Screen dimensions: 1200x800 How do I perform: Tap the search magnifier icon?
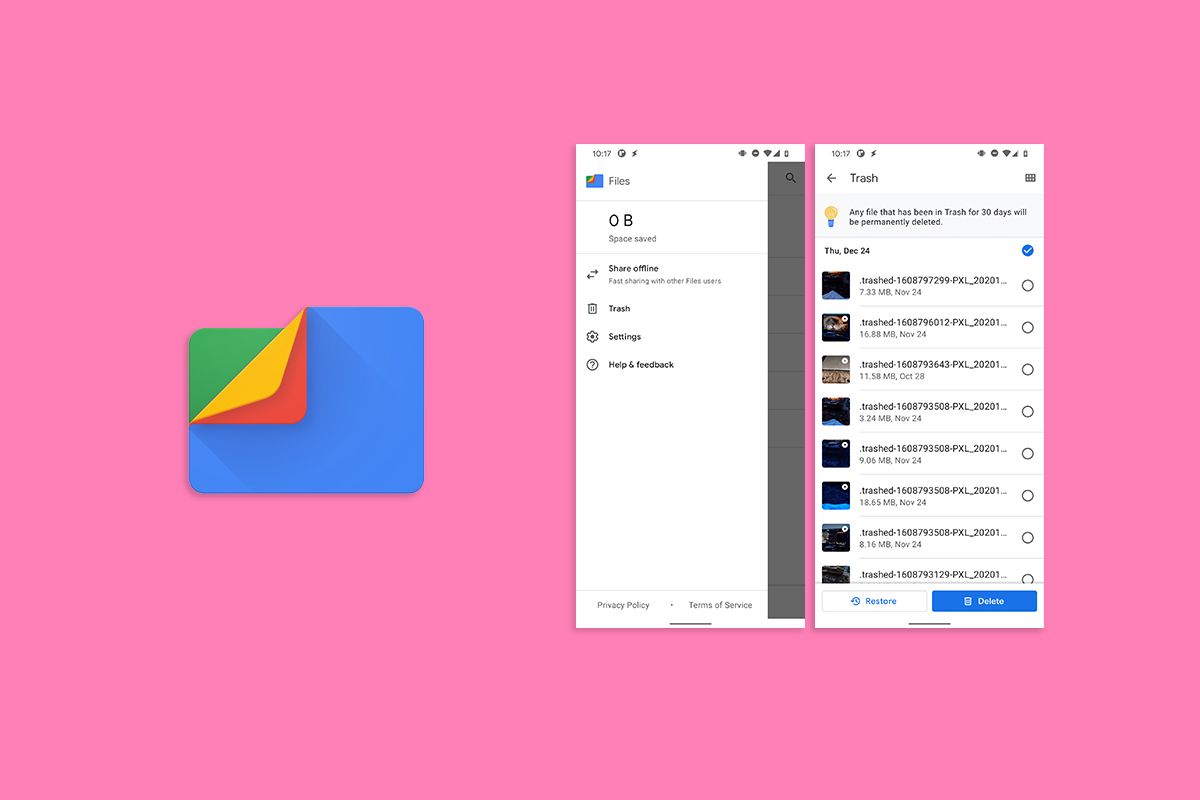tap(791, 178)
